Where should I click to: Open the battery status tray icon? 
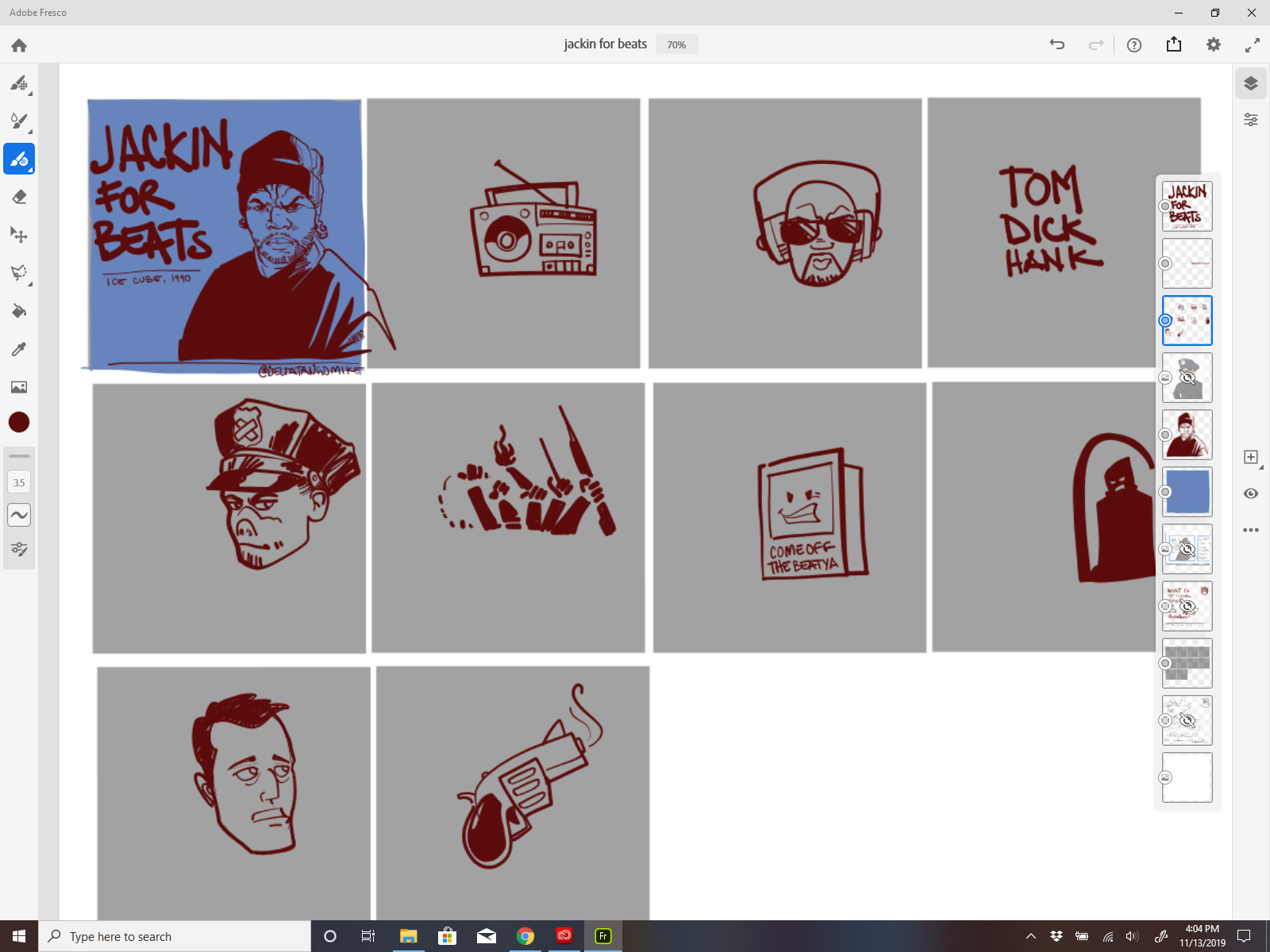(x=1082, y=936)
